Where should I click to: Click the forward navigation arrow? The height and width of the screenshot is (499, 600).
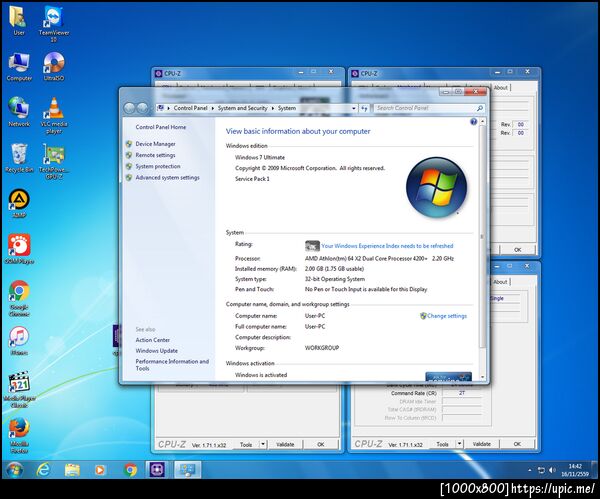click(x=142, y=108)
